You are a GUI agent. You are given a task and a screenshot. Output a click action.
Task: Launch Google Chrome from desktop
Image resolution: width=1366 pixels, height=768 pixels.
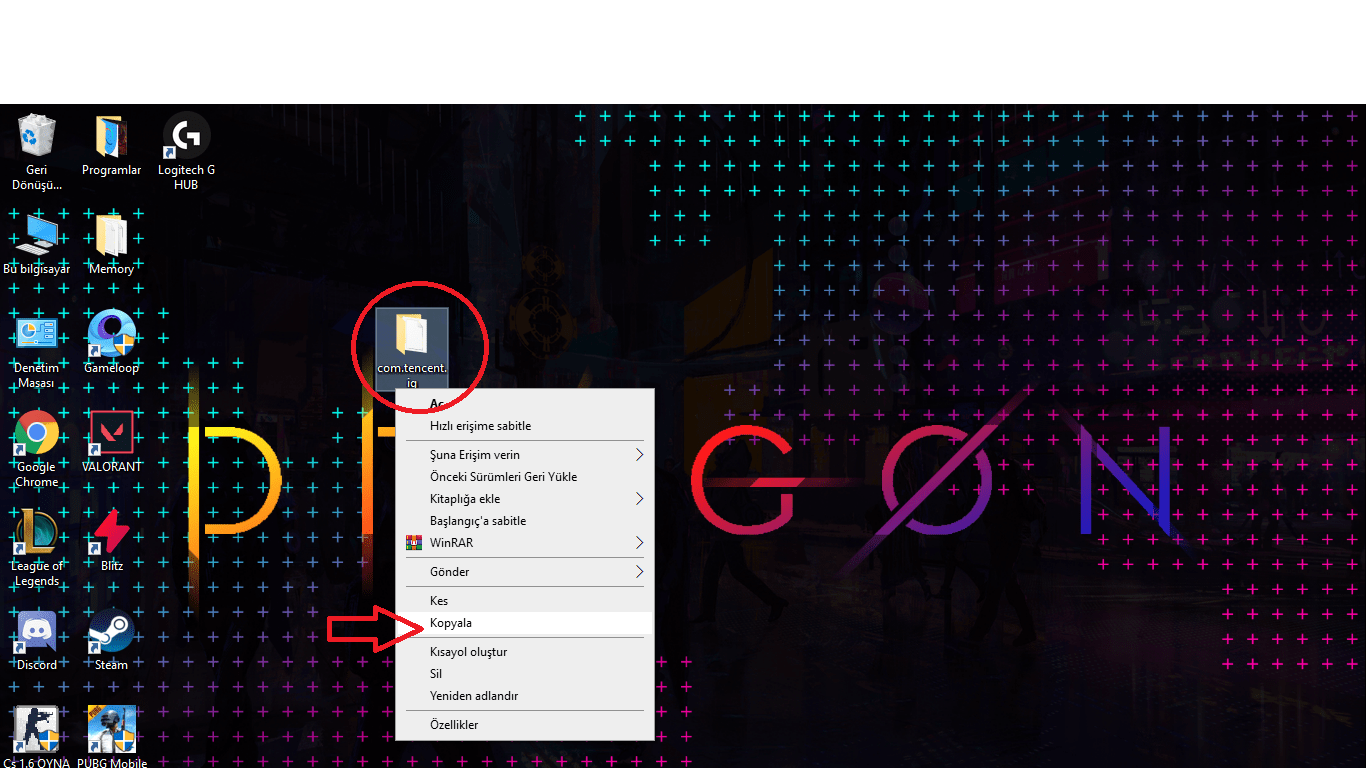click(37, 450)
